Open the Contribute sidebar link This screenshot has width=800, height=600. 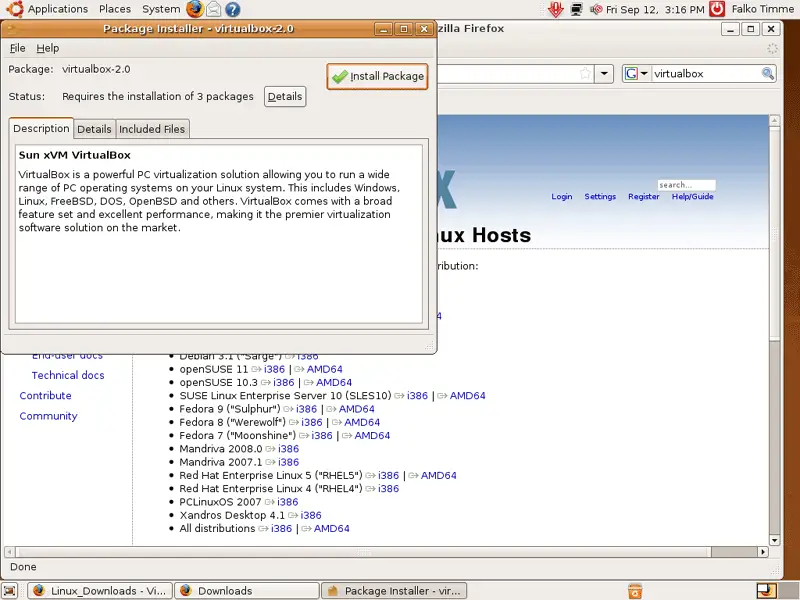point(45,396)
